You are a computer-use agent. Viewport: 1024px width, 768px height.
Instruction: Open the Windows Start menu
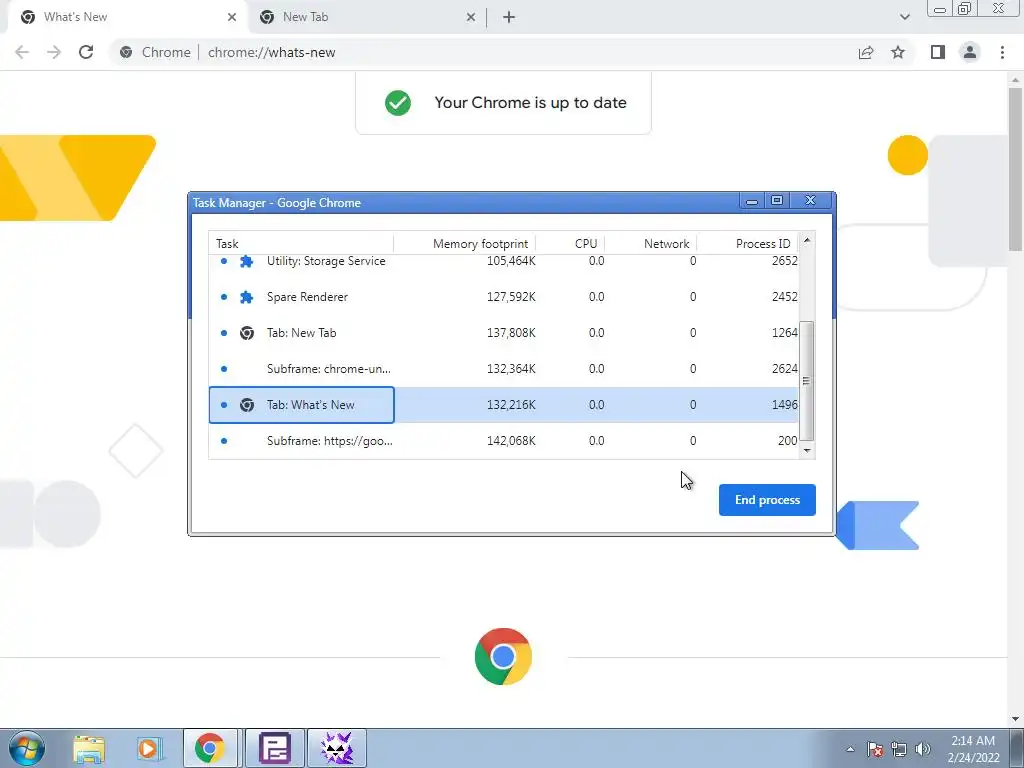[x=26, y=748]
